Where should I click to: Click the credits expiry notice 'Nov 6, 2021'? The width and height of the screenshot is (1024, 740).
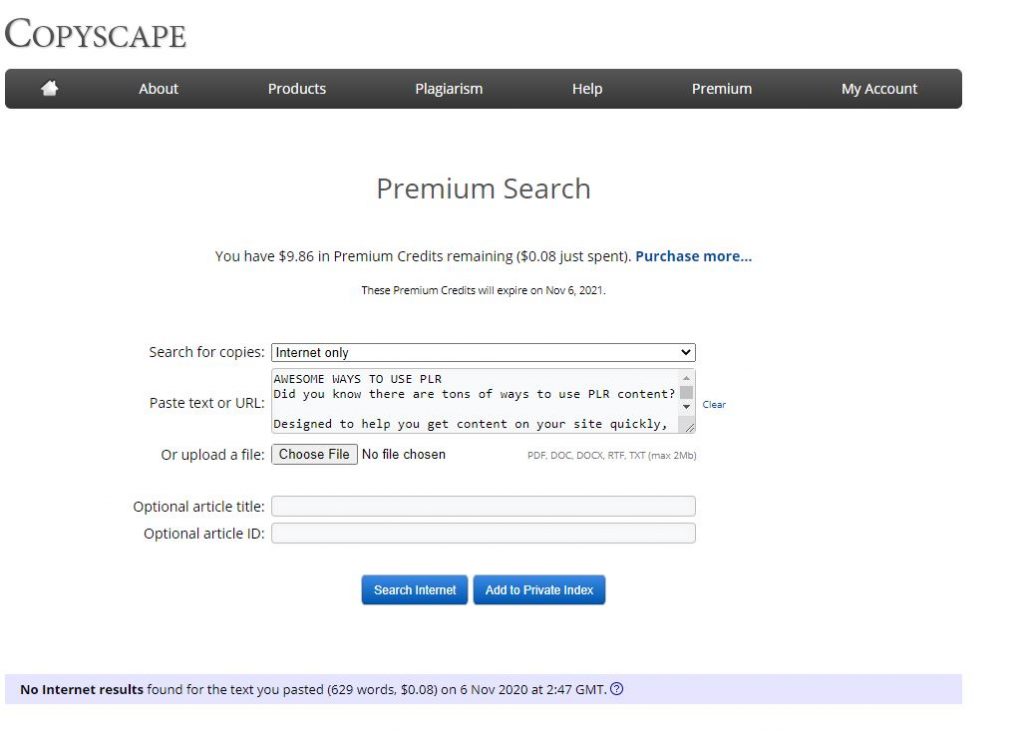[x=575, y=290]
